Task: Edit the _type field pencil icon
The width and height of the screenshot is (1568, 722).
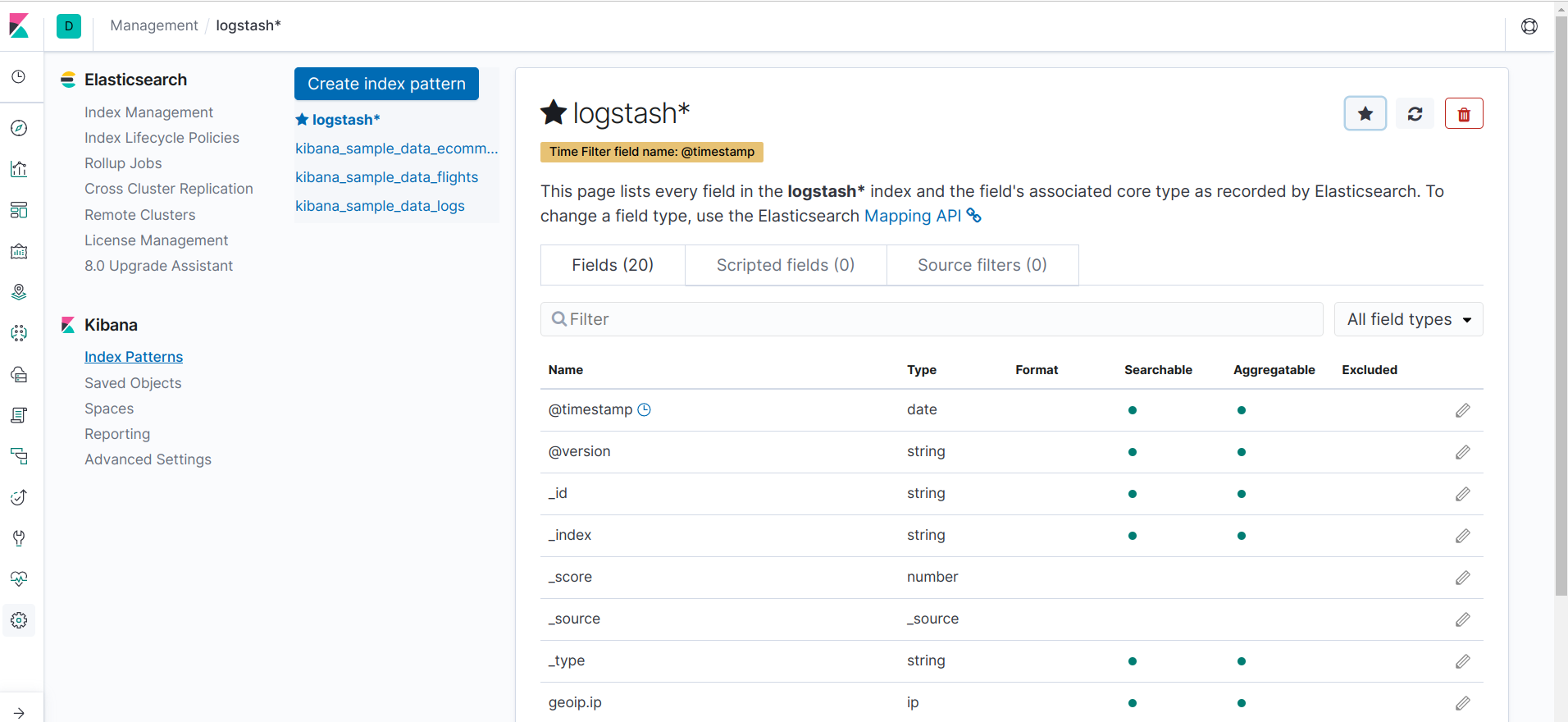Action: coord(1463,661)
